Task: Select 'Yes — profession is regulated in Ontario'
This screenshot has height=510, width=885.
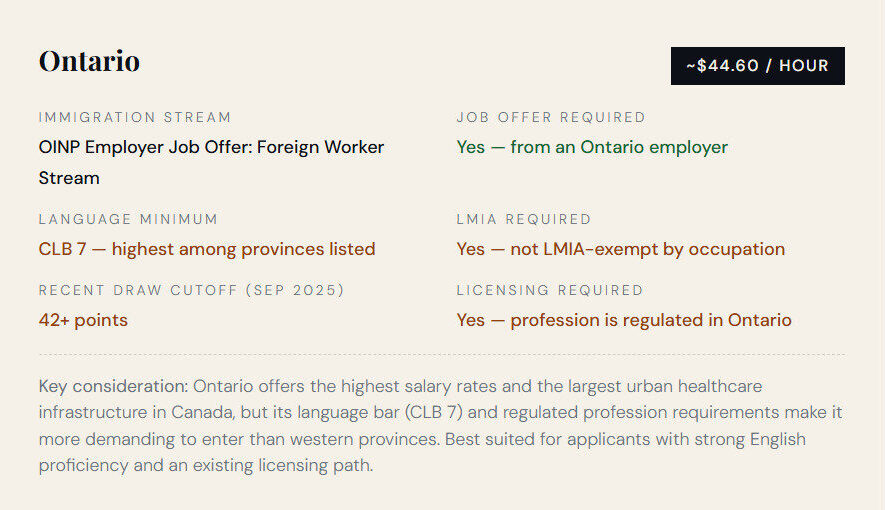Action: pyautogui.click(x=624, y=320)
